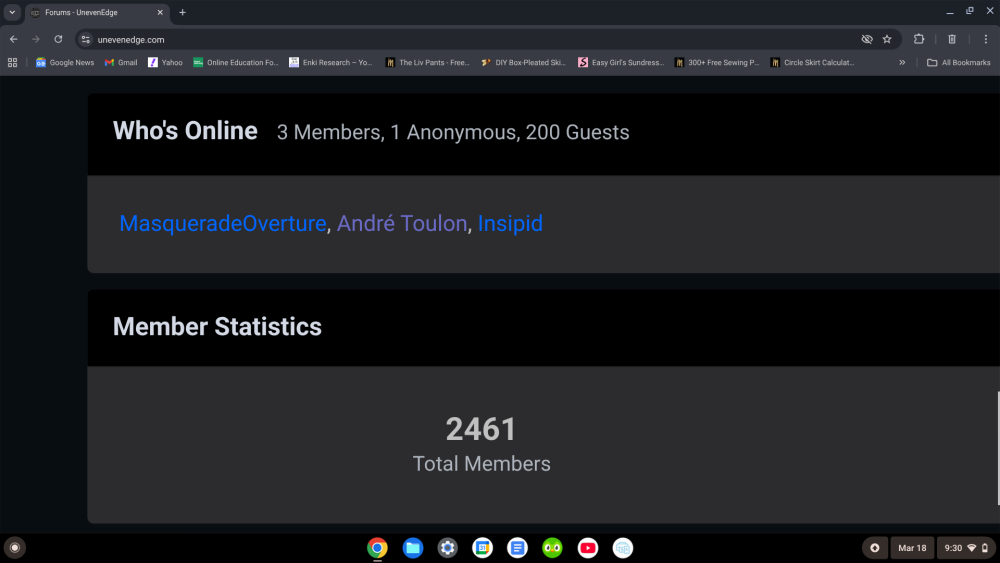Open the last globe app on the shelf

pos(622,548)
